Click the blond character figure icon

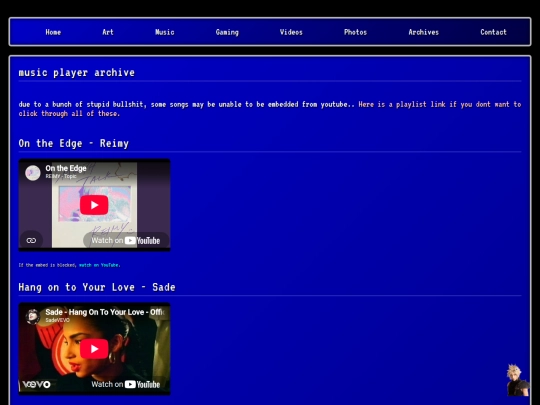517,380
